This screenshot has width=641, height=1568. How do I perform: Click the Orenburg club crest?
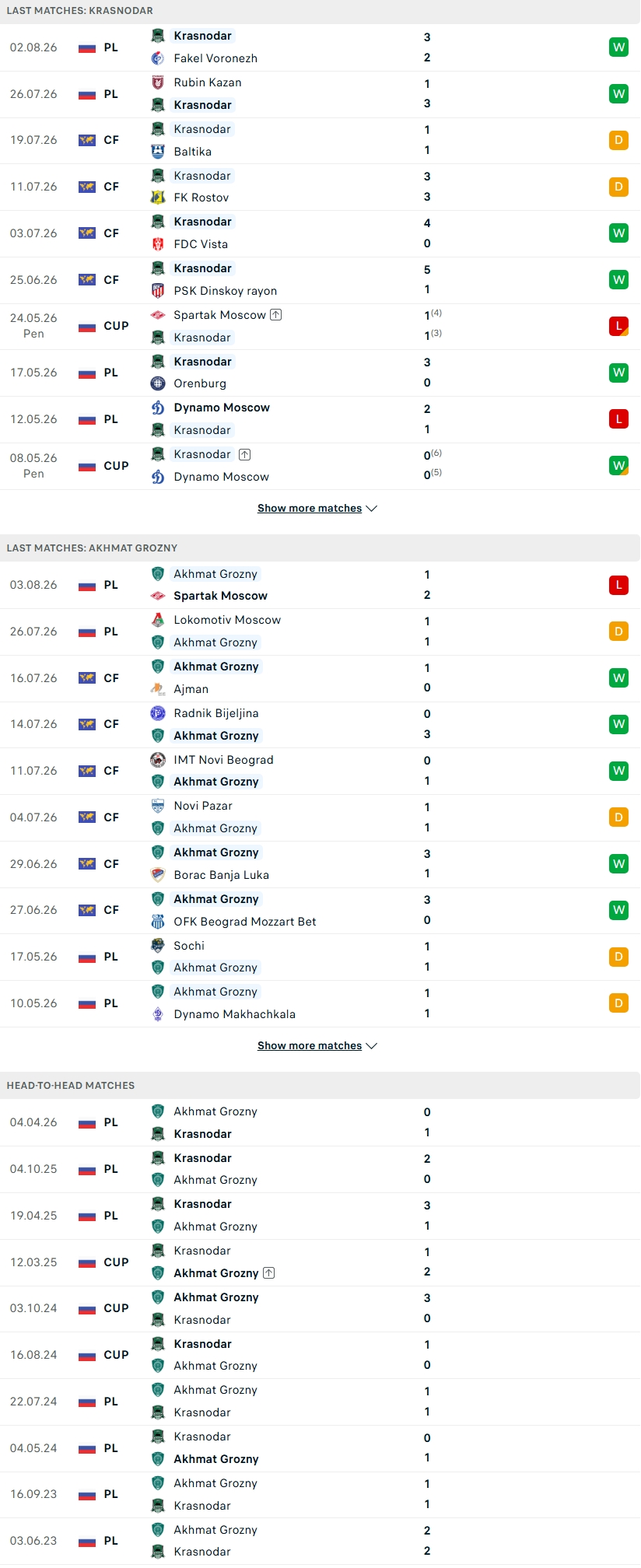coord(158,383)
